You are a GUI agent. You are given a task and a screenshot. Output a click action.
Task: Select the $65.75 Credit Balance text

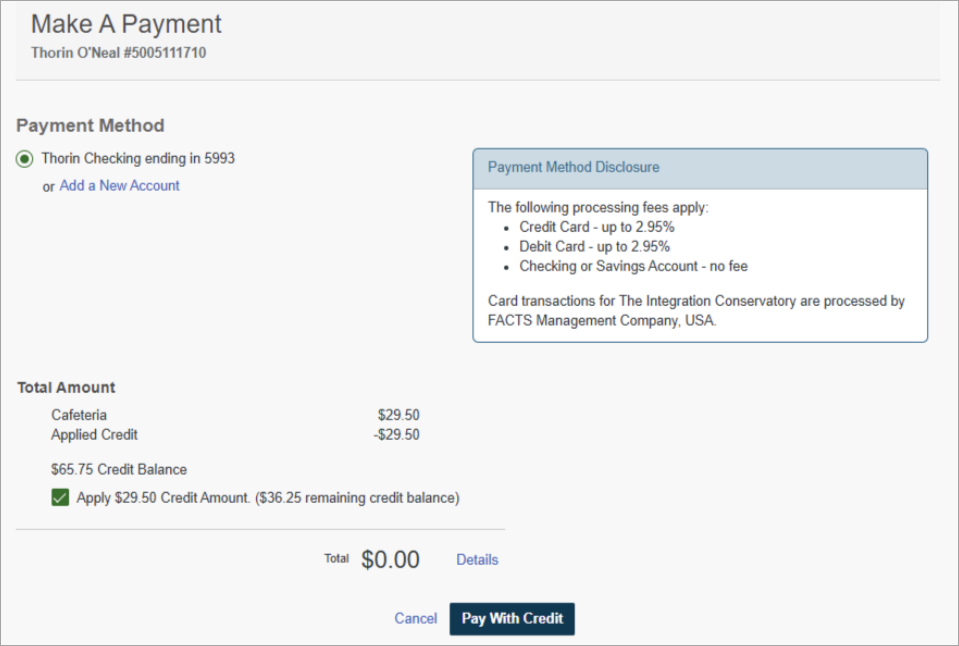tap(119, 469)
